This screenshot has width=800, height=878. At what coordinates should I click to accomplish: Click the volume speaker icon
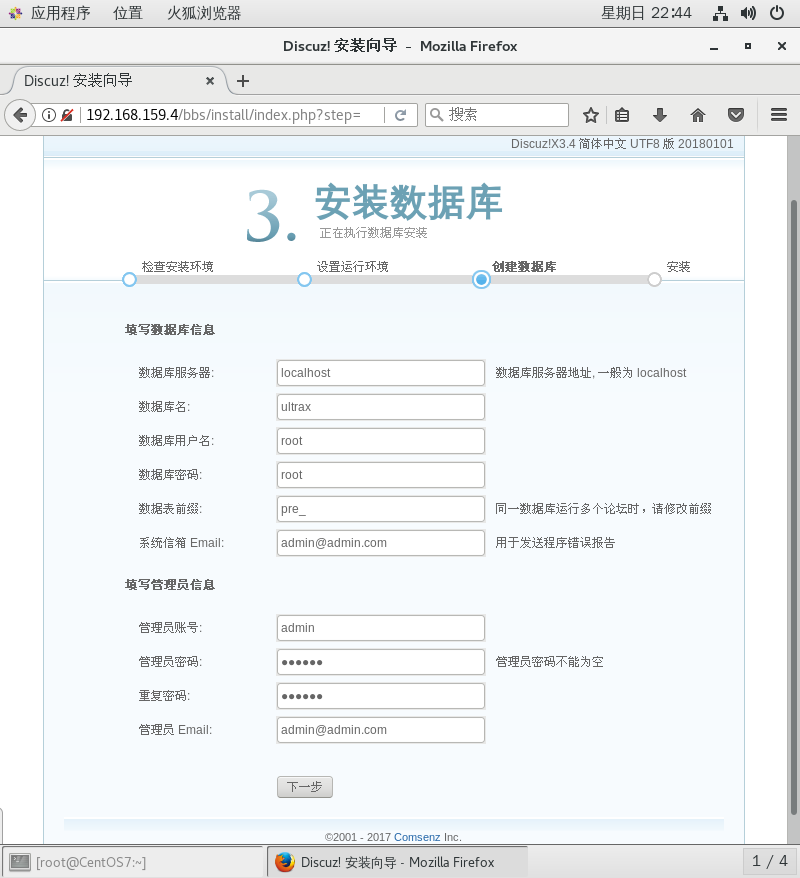pyautogui.click(x=748, y=13)
